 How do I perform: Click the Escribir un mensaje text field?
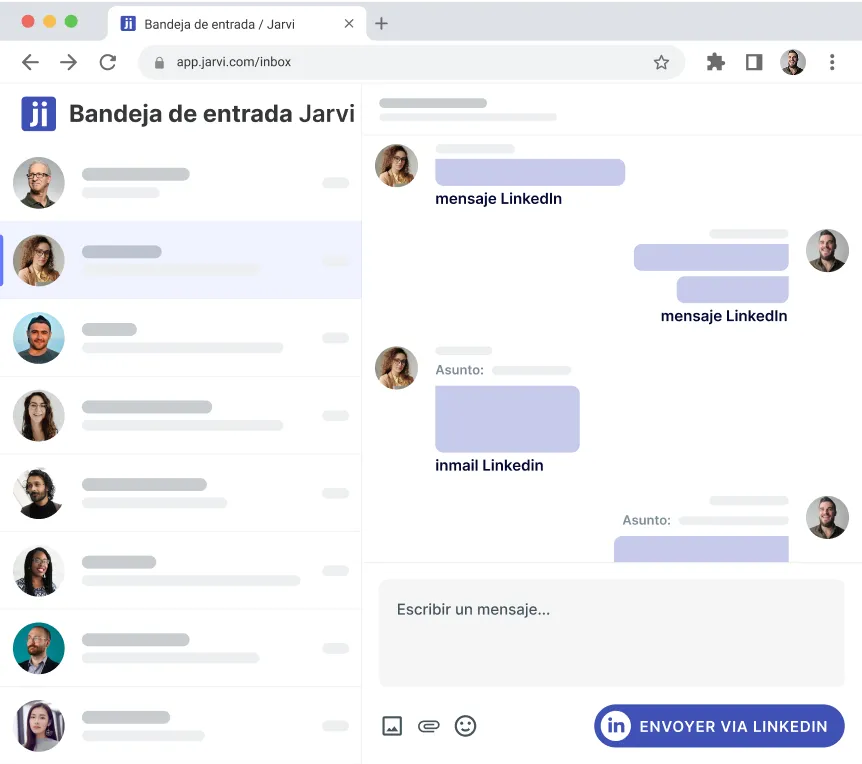(x=611, y=632)
